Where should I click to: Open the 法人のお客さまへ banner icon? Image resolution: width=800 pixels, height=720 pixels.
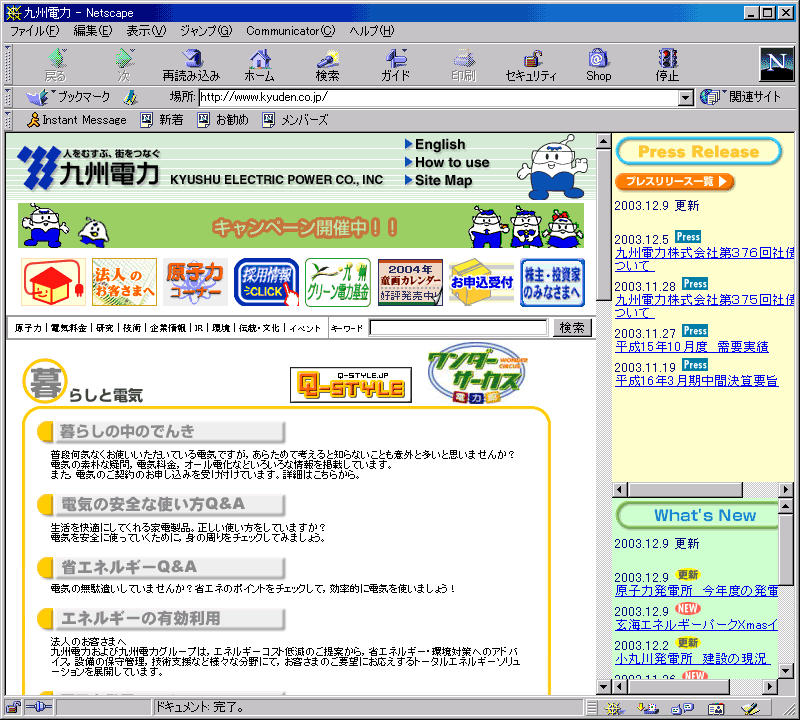point(124,282)
